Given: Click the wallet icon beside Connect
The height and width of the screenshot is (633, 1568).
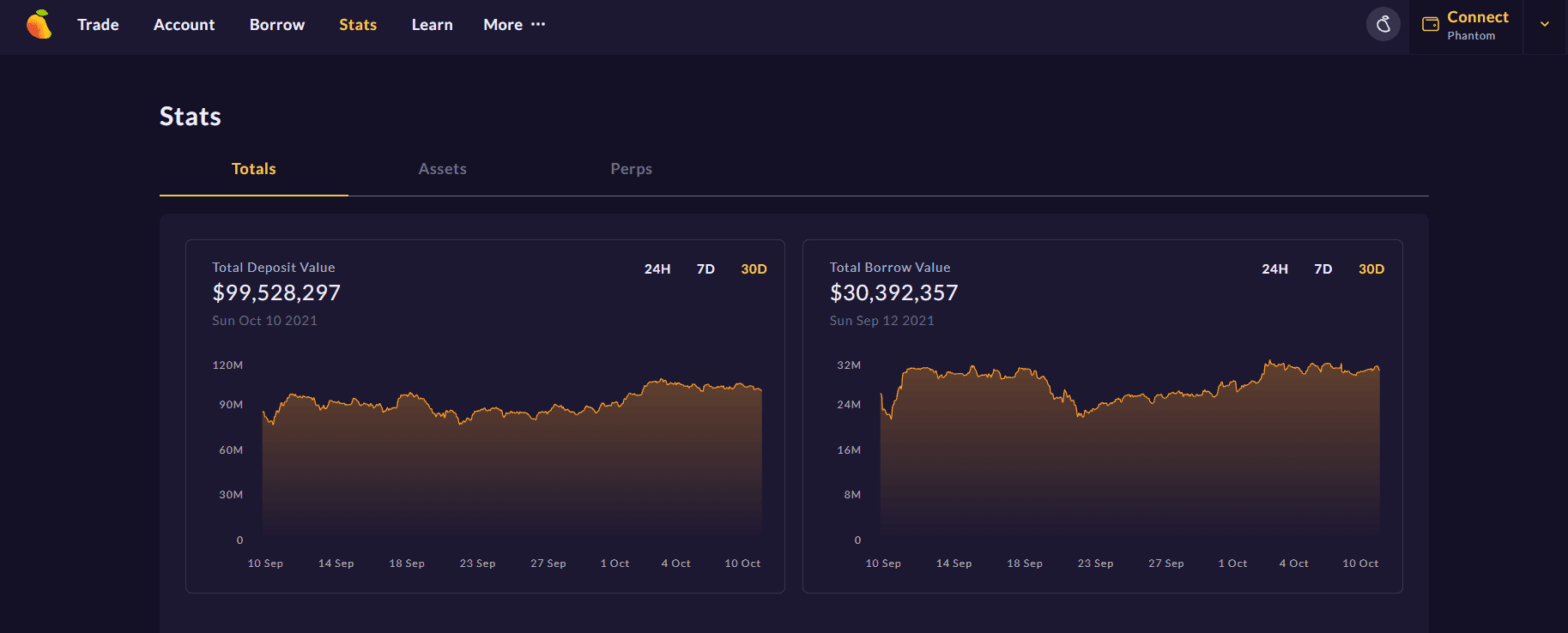Looking at the screenshot, I should click(1431, 24).
